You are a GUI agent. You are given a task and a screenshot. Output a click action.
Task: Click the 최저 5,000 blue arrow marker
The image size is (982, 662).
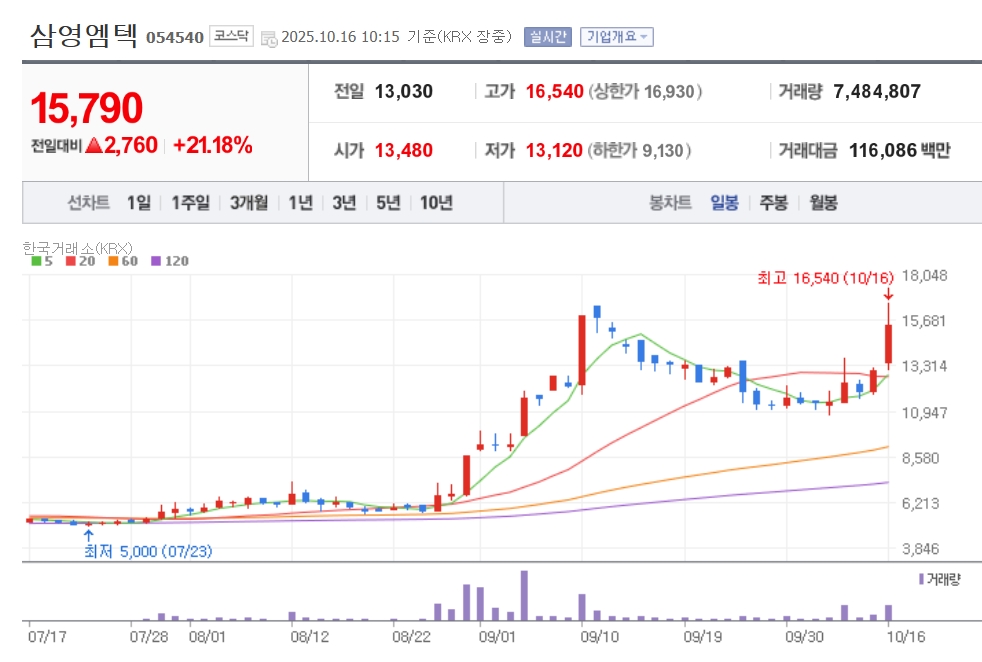[88, 535]
